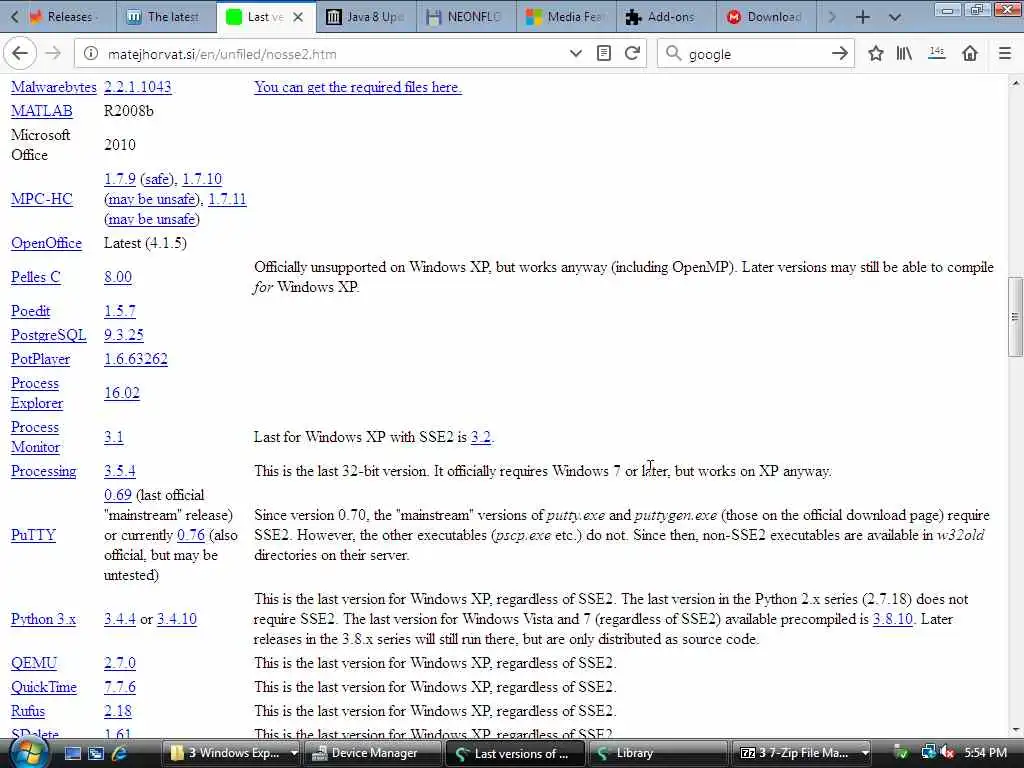The width and height of the screenshot is (1024, 768).
Task: Open 7-Zip File Manager taskbar group
Action: coord(802,753)
